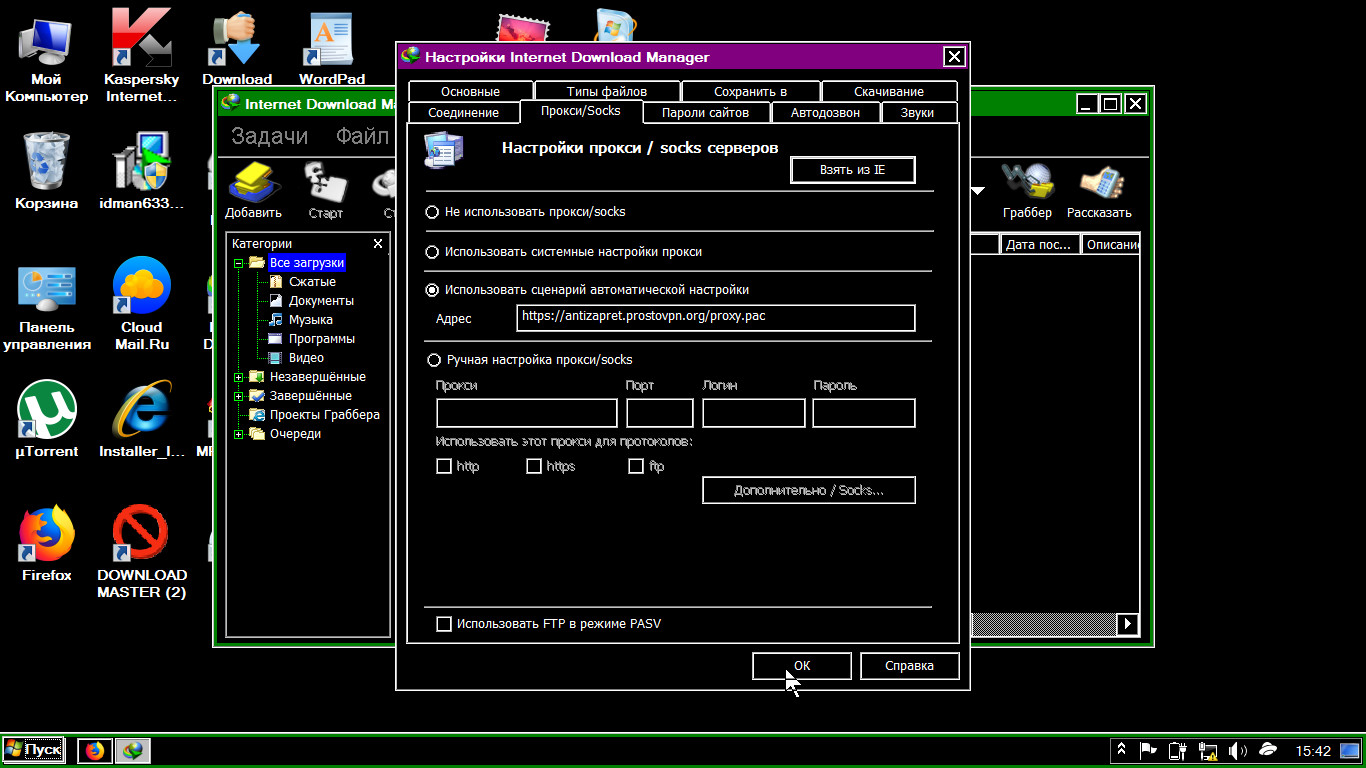Select 'Не использовать прокси/socks' radio button

(432, 212)
